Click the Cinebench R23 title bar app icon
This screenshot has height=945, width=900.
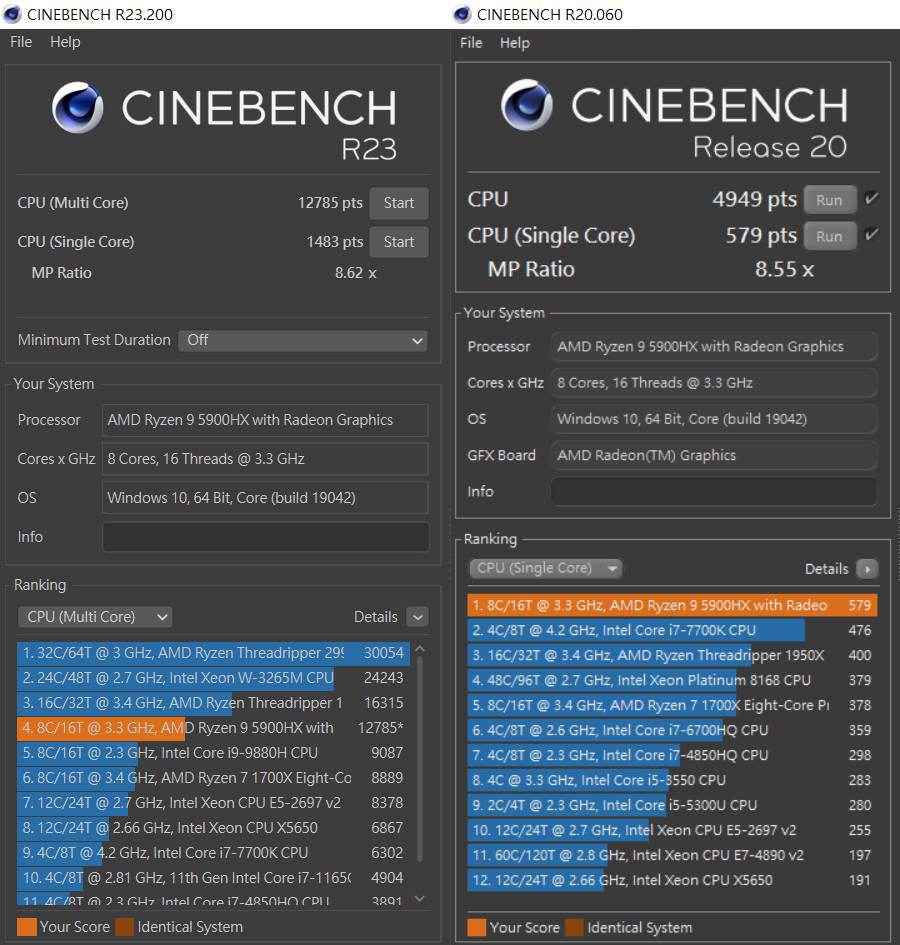pyautogui.click(x=12, y=14)
